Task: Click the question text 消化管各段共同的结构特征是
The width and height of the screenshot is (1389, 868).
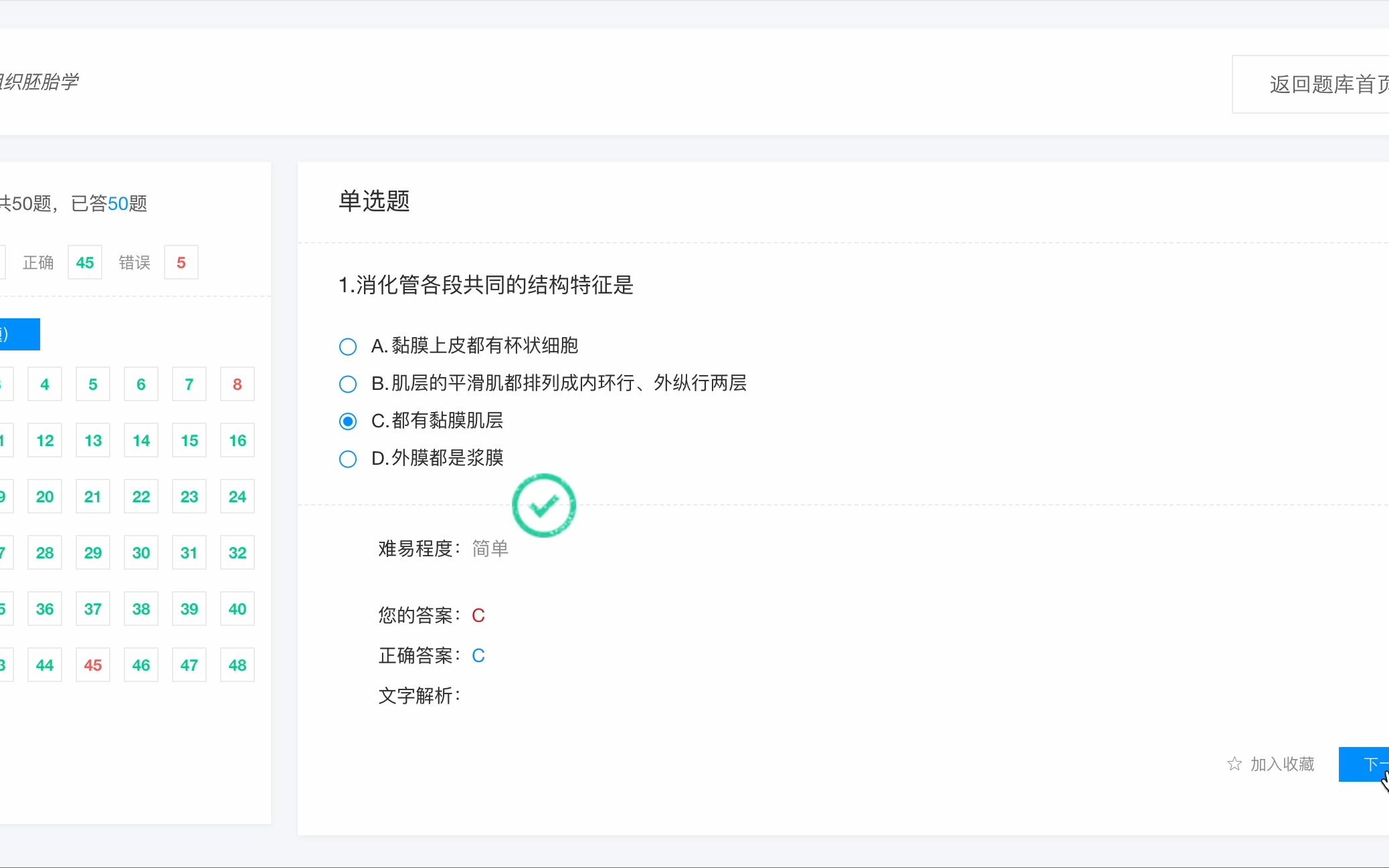Action: pos(495,286)
